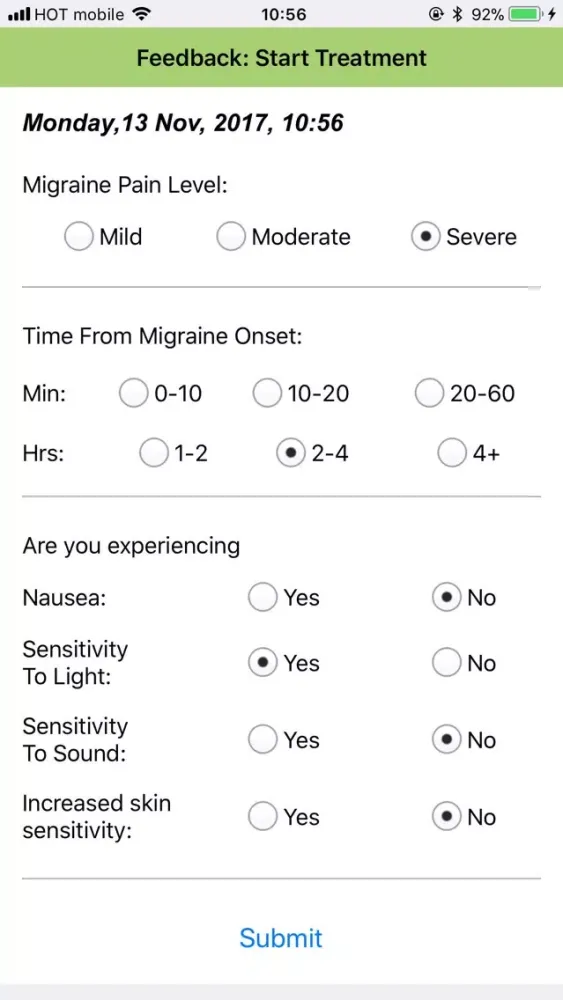Image resolution: width=563 pixels, height=1000 pixels.
Task: Mark Yes for Nausea
Action: pos(263,598)
